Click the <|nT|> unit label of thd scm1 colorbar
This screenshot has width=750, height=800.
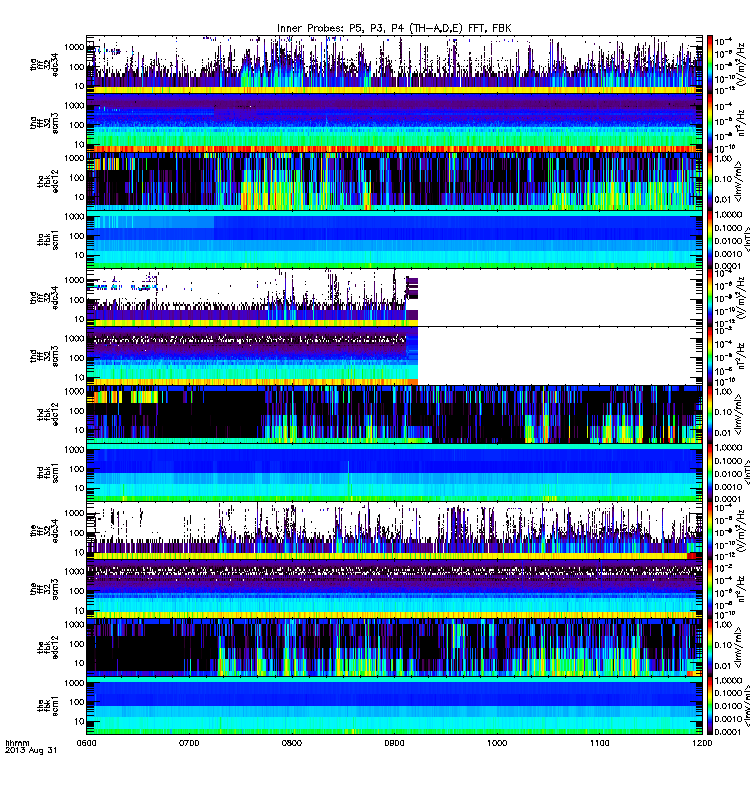click(x=746, y=472)
